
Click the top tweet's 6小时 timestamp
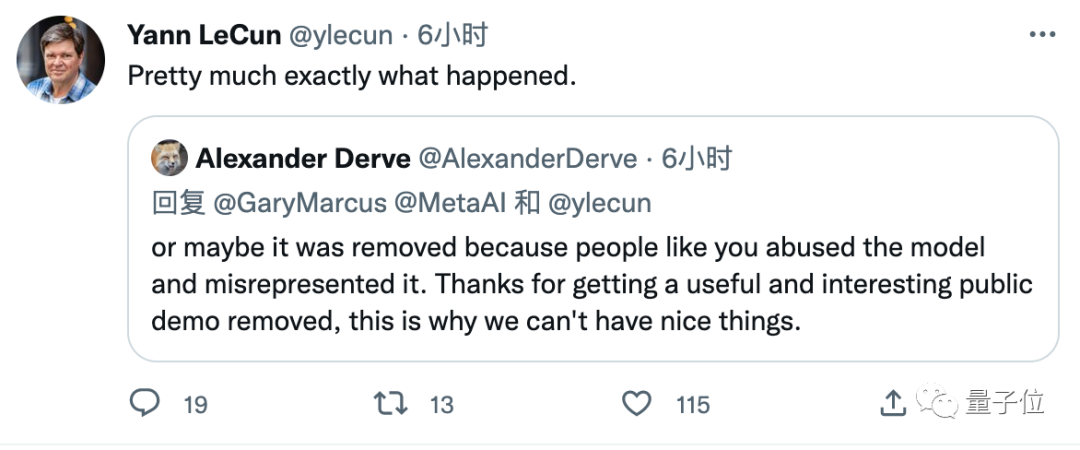tap(452, 35)
